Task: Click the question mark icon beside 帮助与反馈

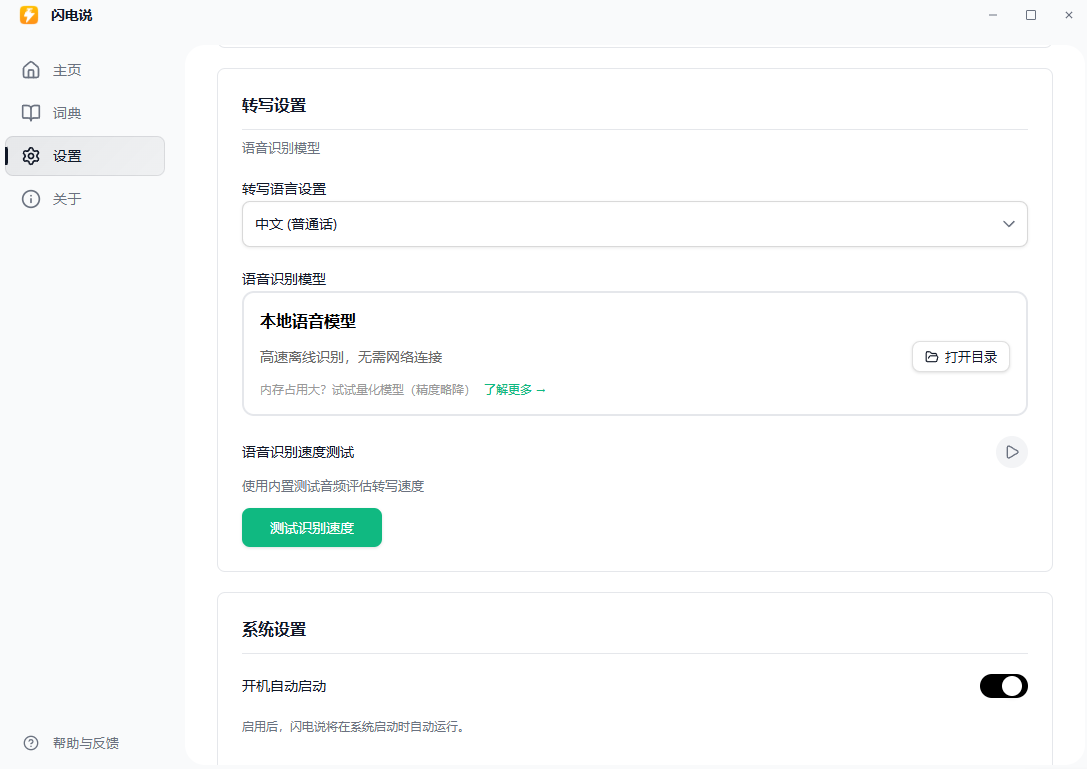Action: (x=30, y=743)
